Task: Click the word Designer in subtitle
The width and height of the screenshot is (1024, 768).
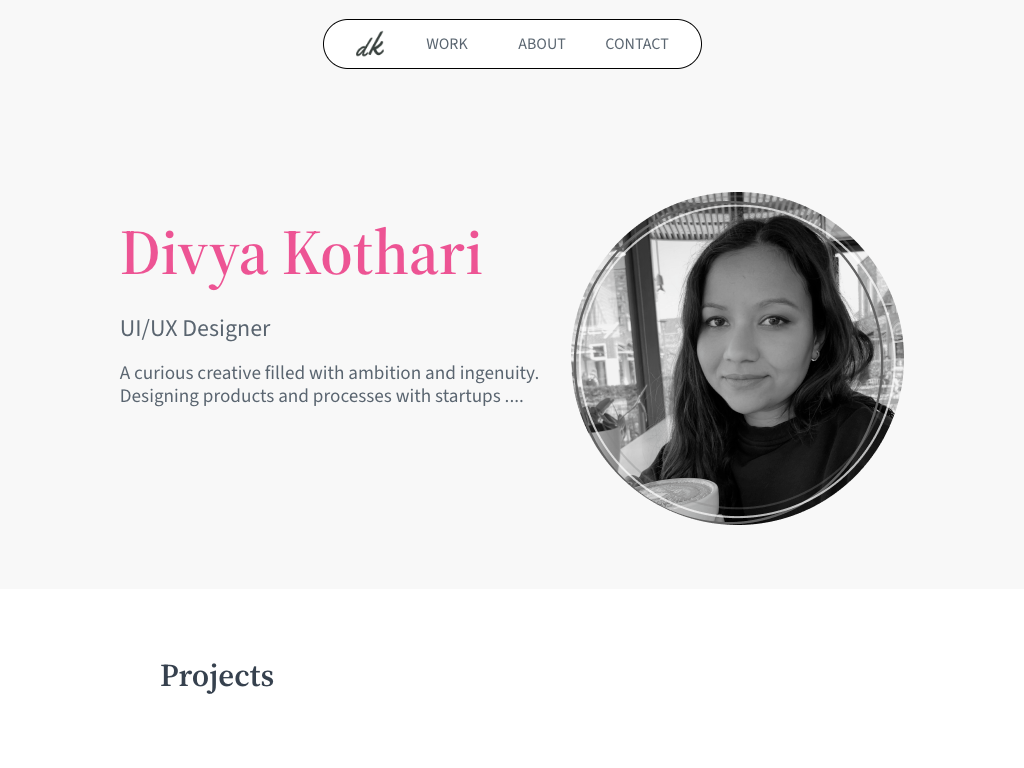Action: pyautogui.click(x=227, y=328)
